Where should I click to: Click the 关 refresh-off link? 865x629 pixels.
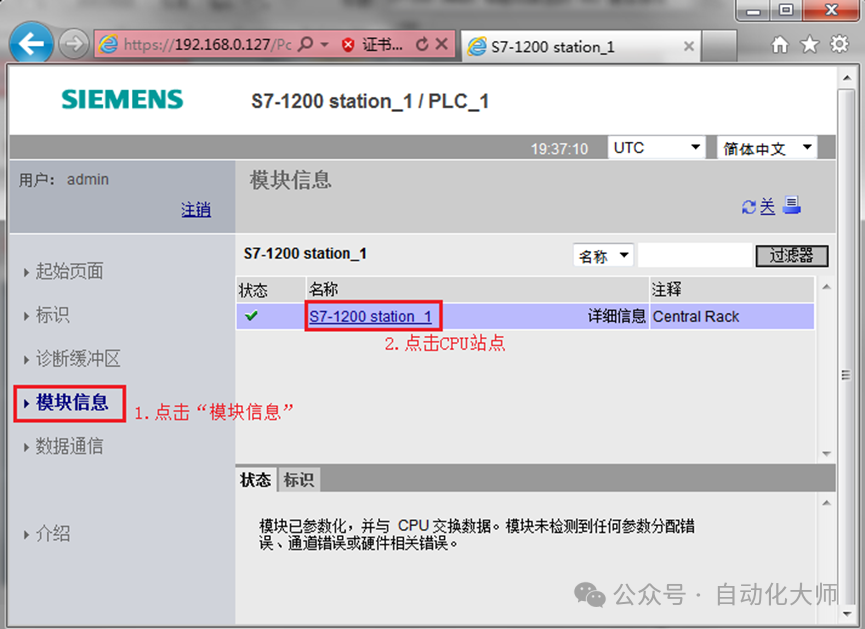click(x=767, y=207)
